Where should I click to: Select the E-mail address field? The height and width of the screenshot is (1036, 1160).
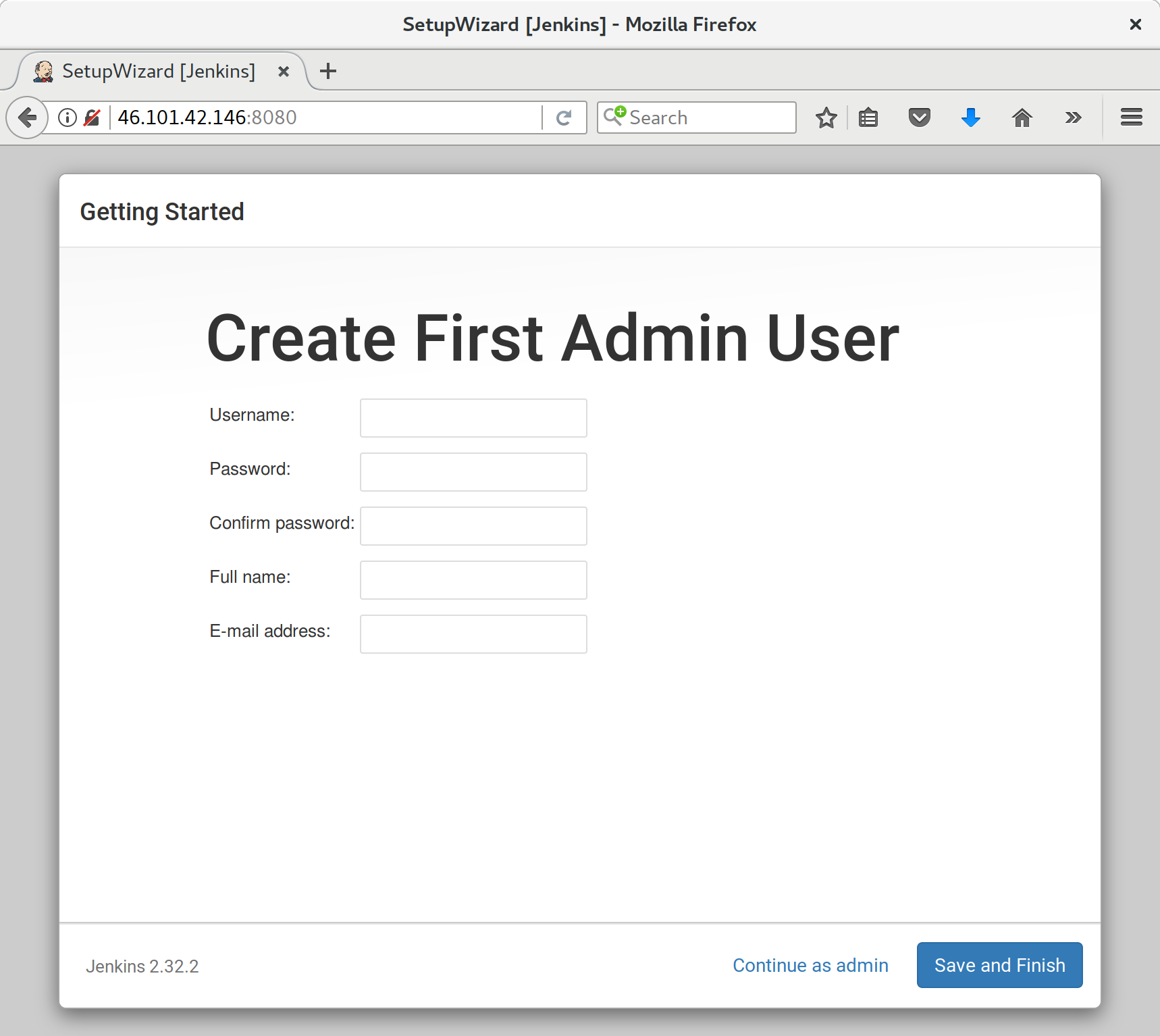[x=473, y=633]
